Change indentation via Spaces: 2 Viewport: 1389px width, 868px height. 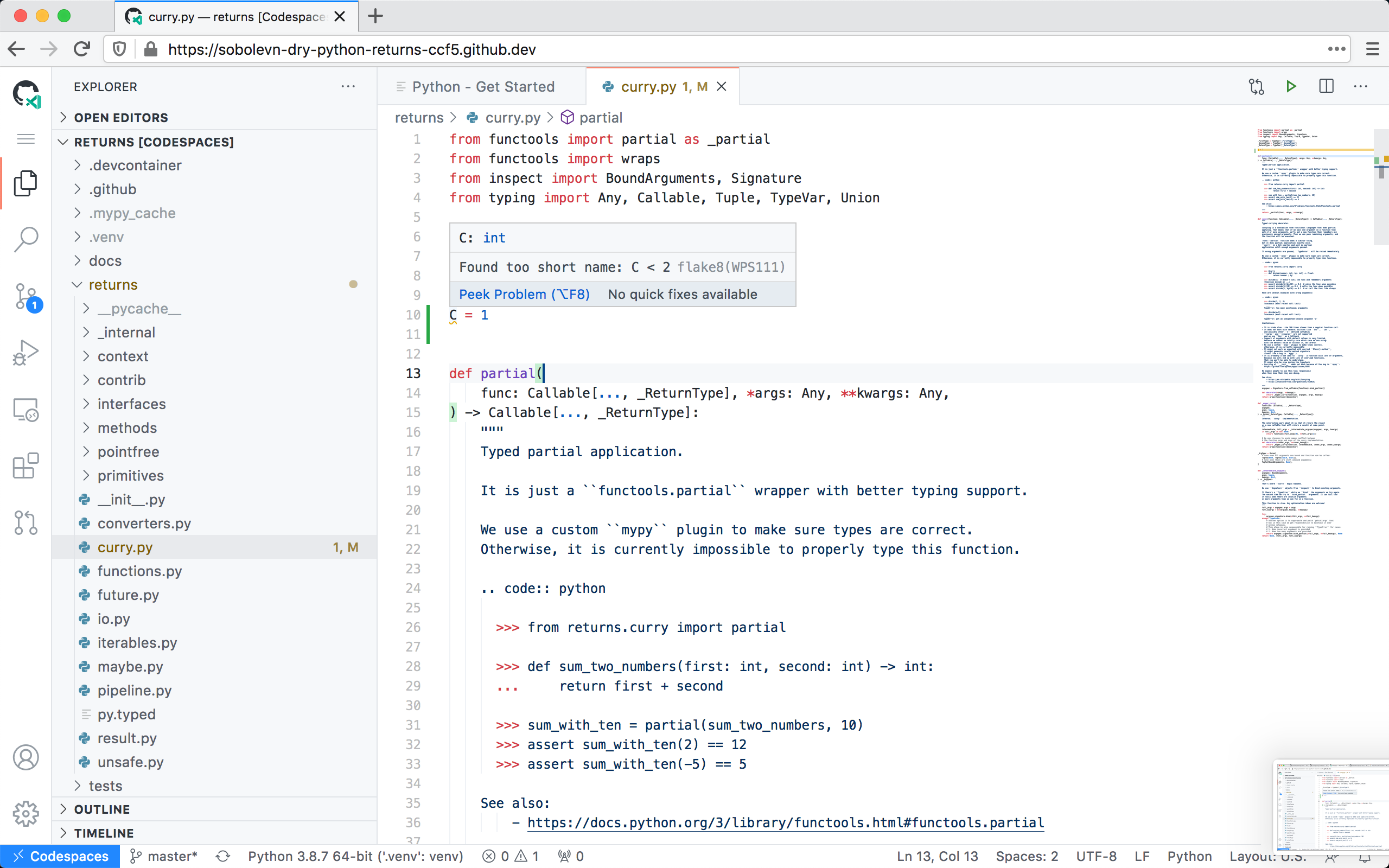point(1027,856)
